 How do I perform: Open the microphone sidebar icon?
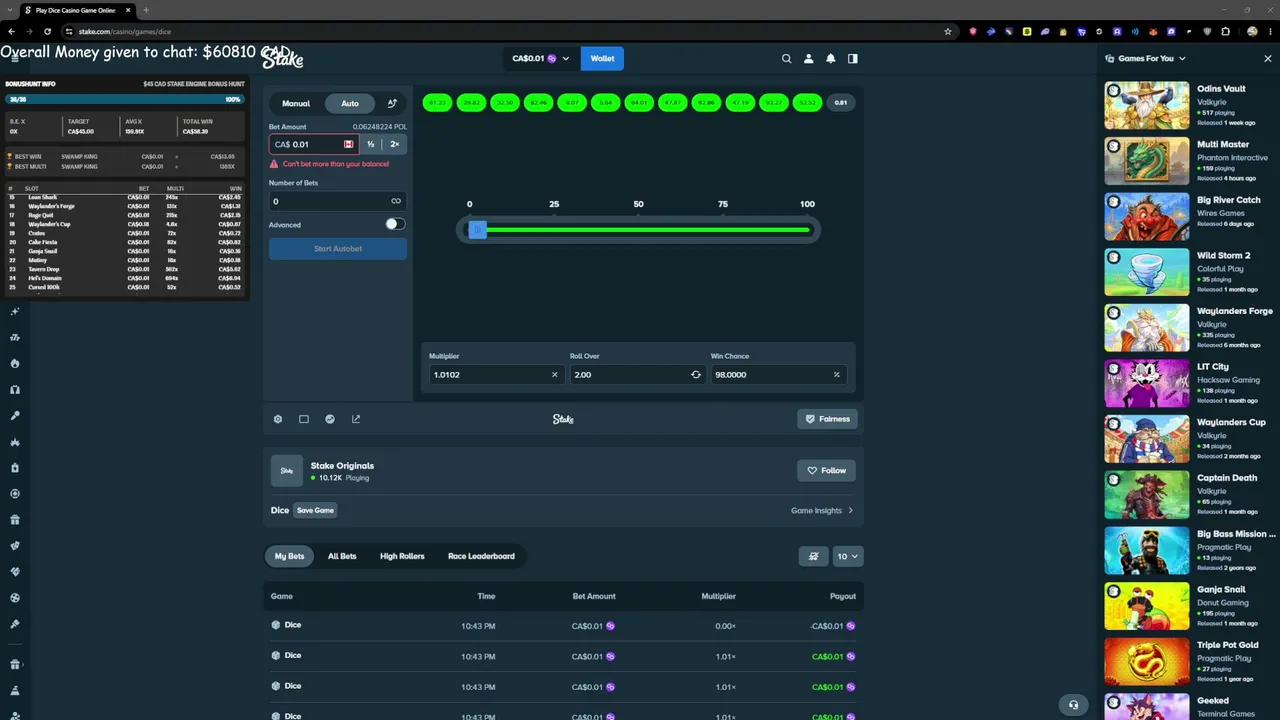[15, 416]
